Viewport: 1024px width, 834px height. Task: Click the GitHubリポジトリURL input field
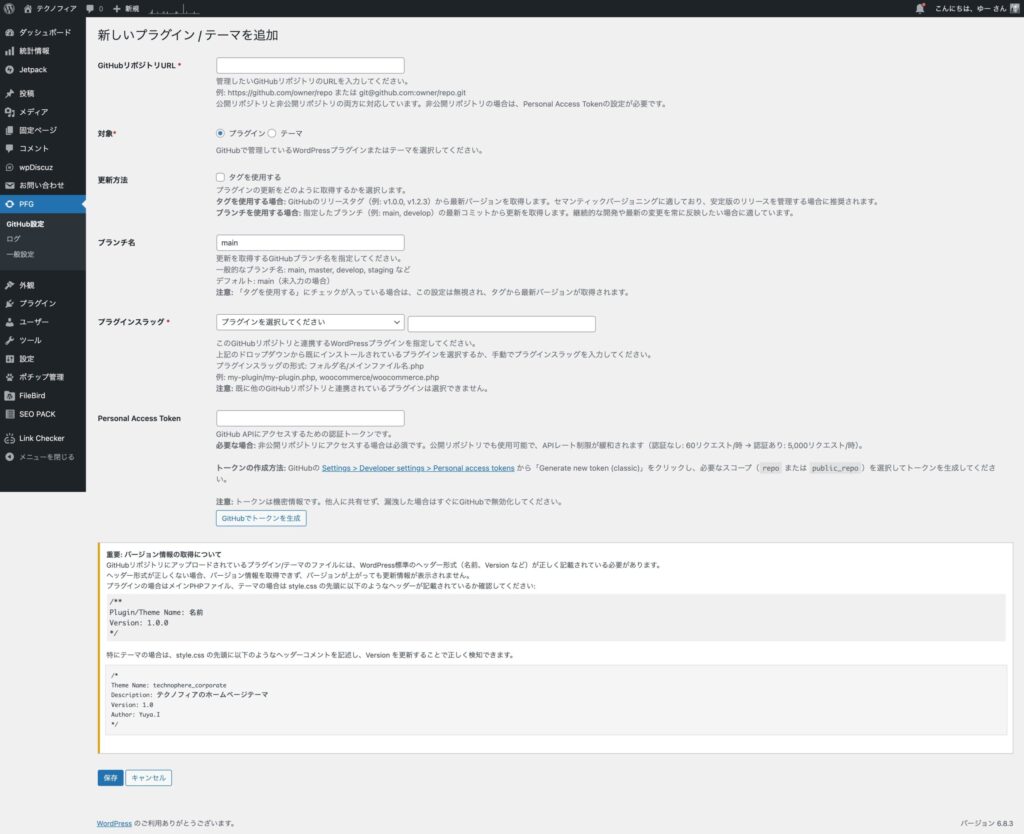tap(310, 65)
